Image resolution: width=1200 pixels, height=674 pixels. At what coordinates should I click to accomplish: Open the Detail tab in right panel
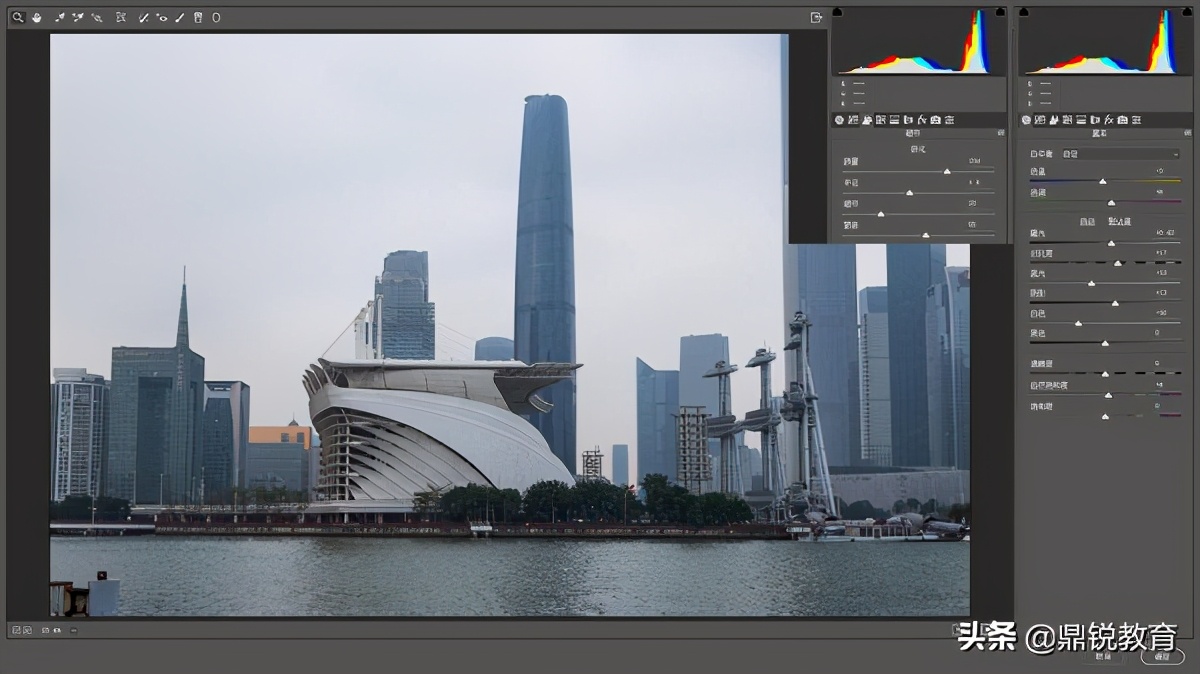[1053, 120]
